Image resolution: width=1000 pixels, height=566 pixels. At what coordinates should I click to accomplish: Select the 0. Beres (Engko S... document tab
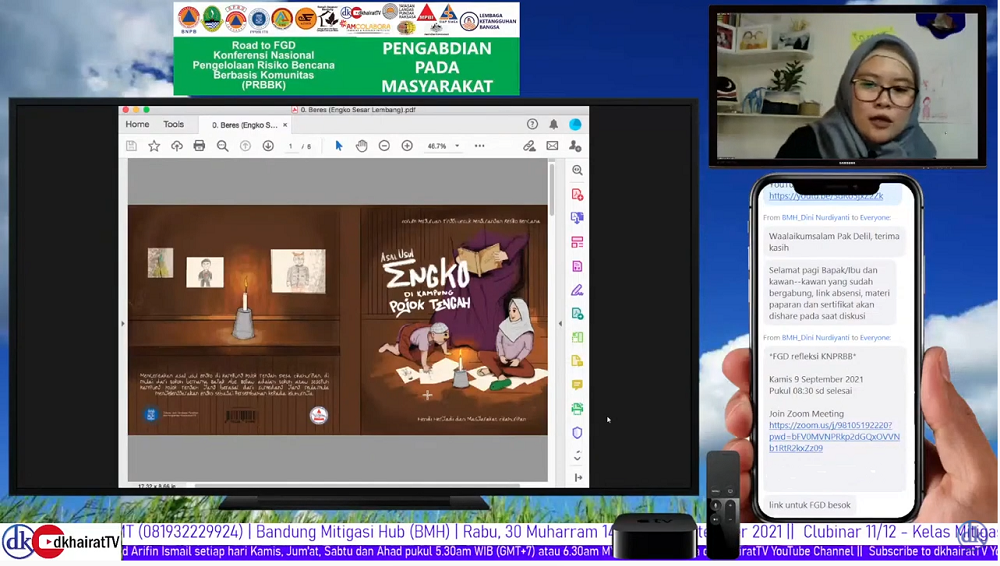244,125
